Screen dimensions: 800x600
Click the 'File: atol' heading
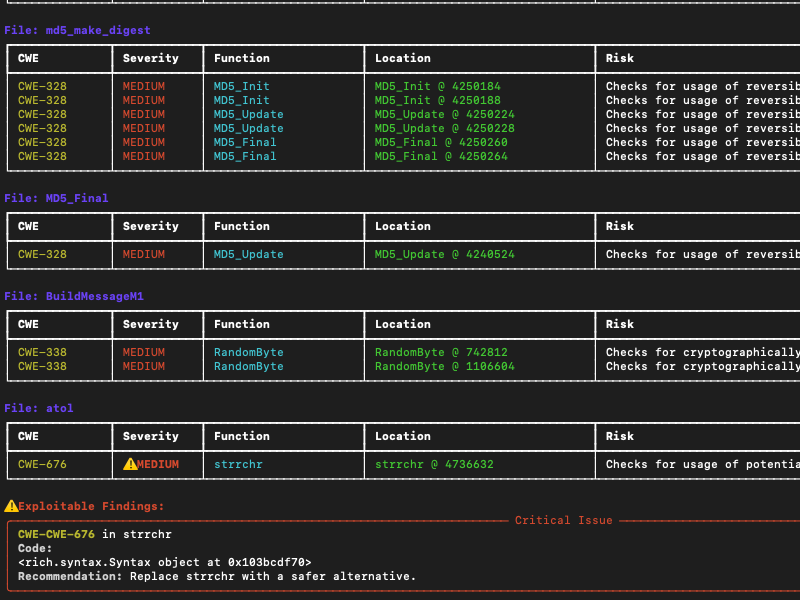[x=39, y=408]
